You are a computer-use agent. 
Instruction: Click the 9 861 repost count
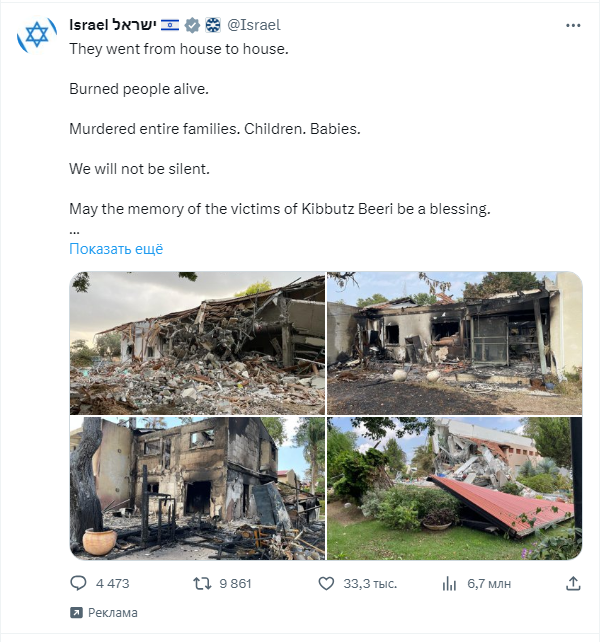coord(234,582)
